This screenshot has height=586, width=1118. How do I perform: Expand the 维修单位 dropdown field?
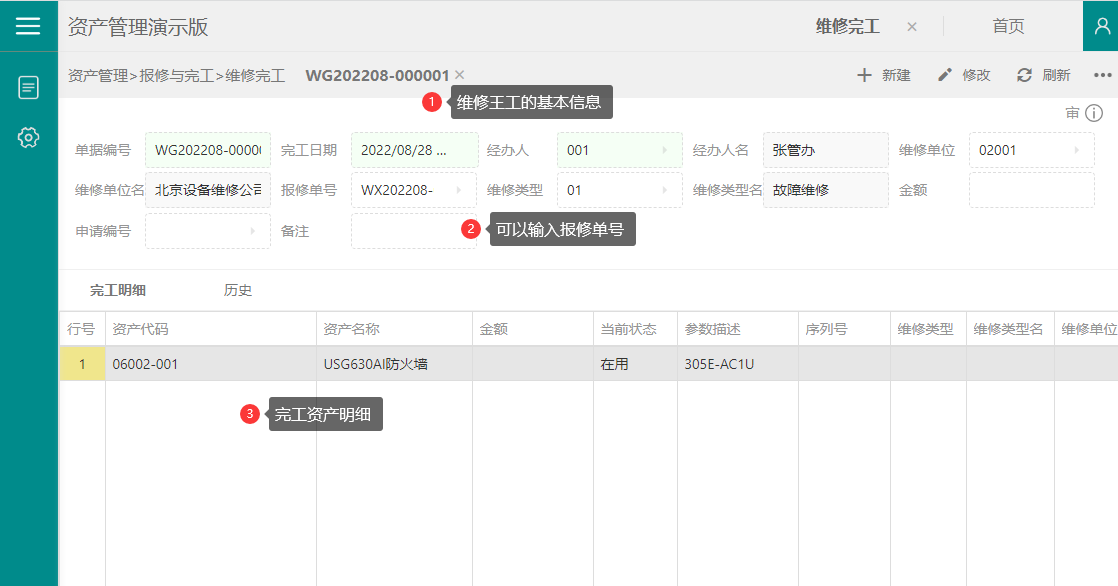(1031, 150)
